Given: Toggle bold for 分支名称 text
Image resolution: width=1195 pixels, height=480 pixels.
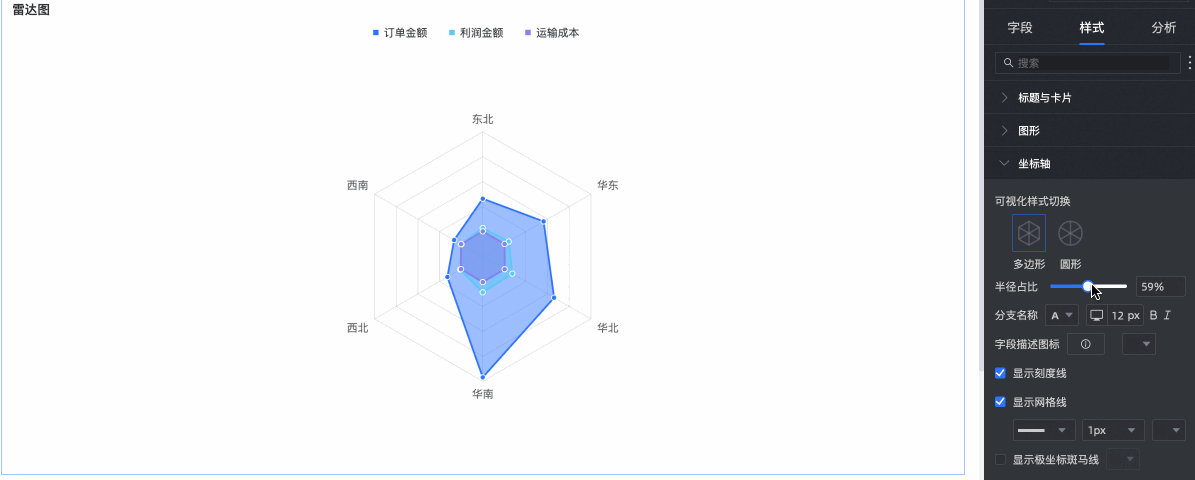Looking at the screenshot, I should (x=1153, y=315).
